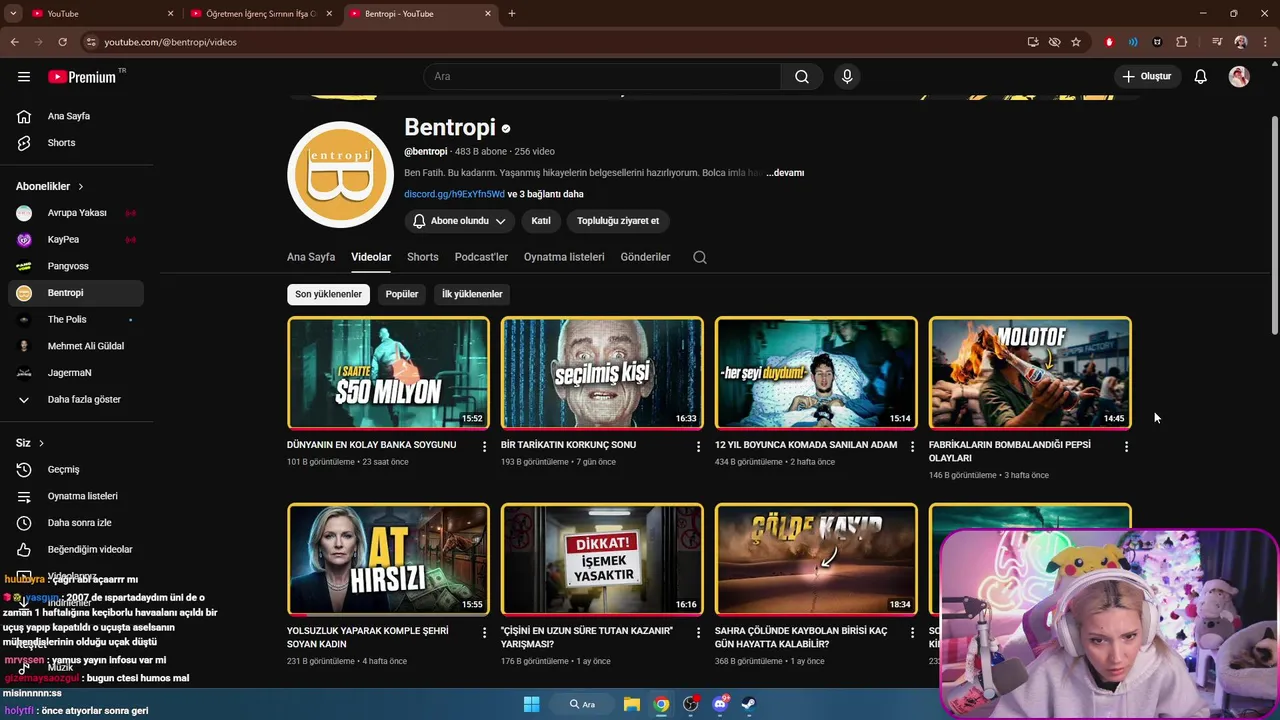
Task: Click Oluştur create button
Action: (1146, 77)
